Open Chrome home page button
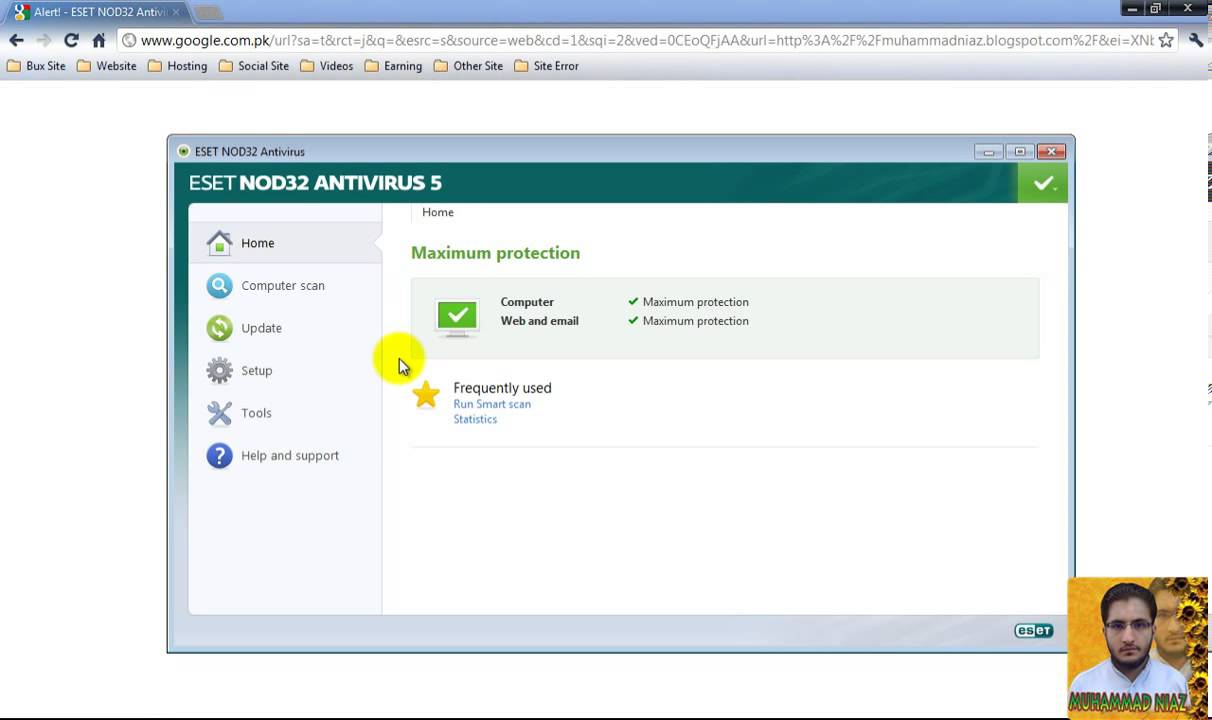Image resolution: width=1212 pixels, height=720 pixels. click(x=98, y=40)
